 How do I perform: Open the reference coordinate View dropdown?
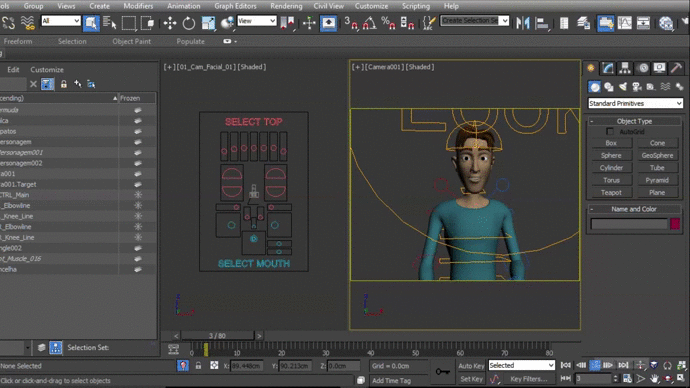pyautogui.click(x=257, y=21)
